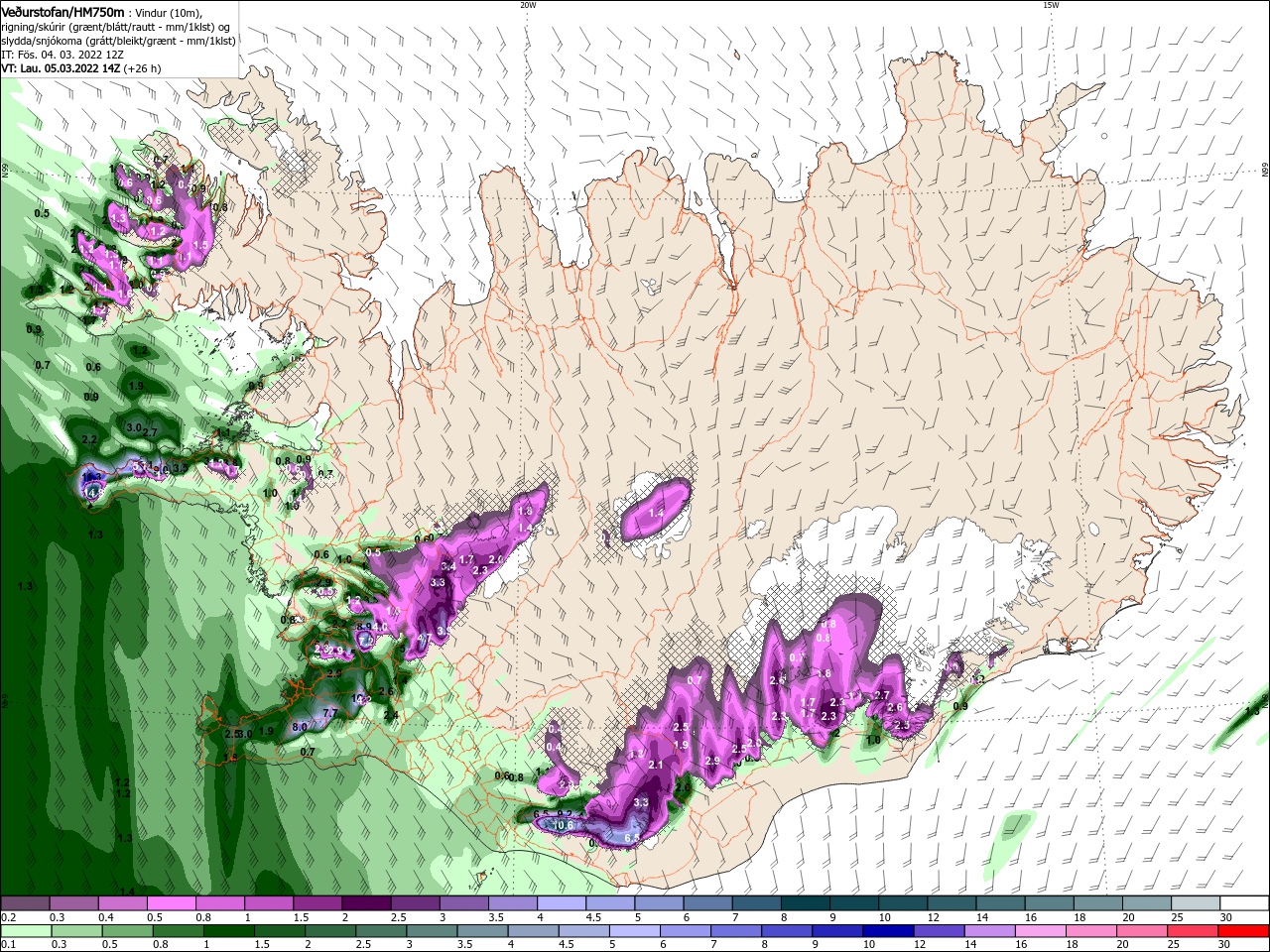The width and height of the screenshot is (1270, 952).
Task: Click the 'Vindur (10m),' text in the header
Action: [x=167, y=12]
